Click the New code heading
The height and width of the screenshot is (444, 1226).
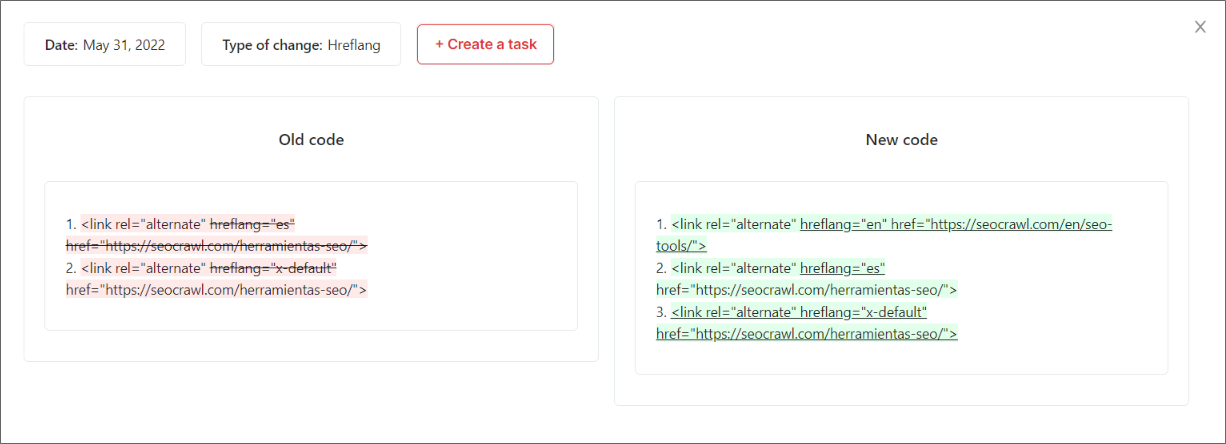tap(901, 140)
